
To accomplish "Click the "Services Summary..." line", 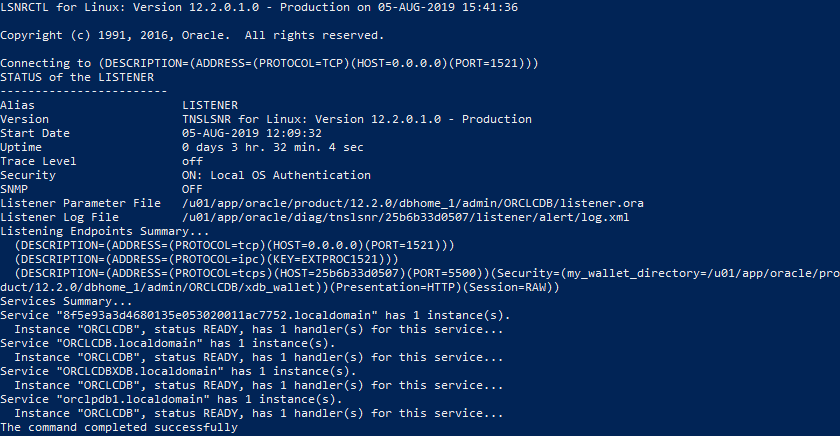I will 66,301.
